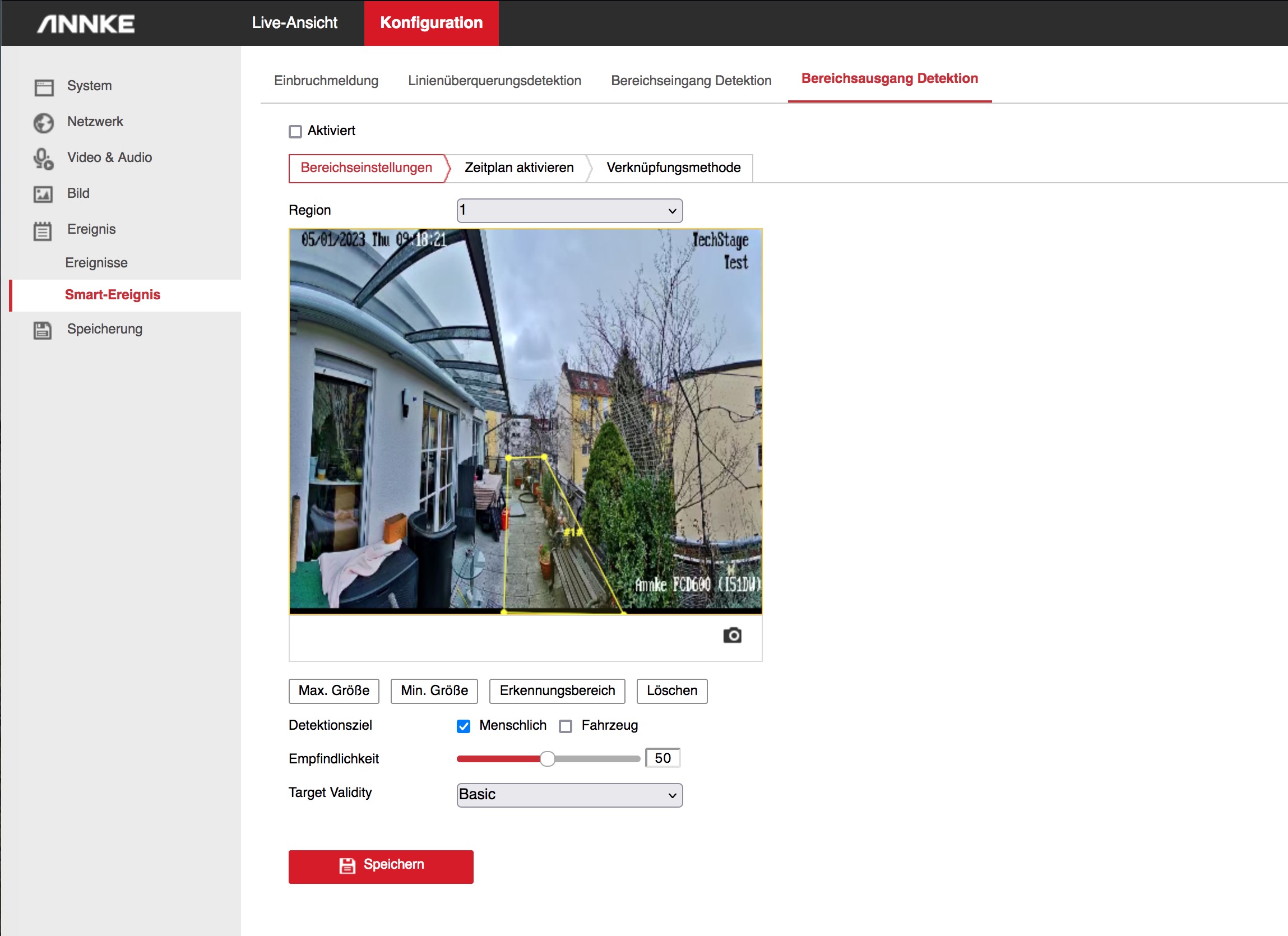Open the Region dropdown
The height and width of the screenshot is (936, 1288).
pyautogui.click(x=569, y=211)
